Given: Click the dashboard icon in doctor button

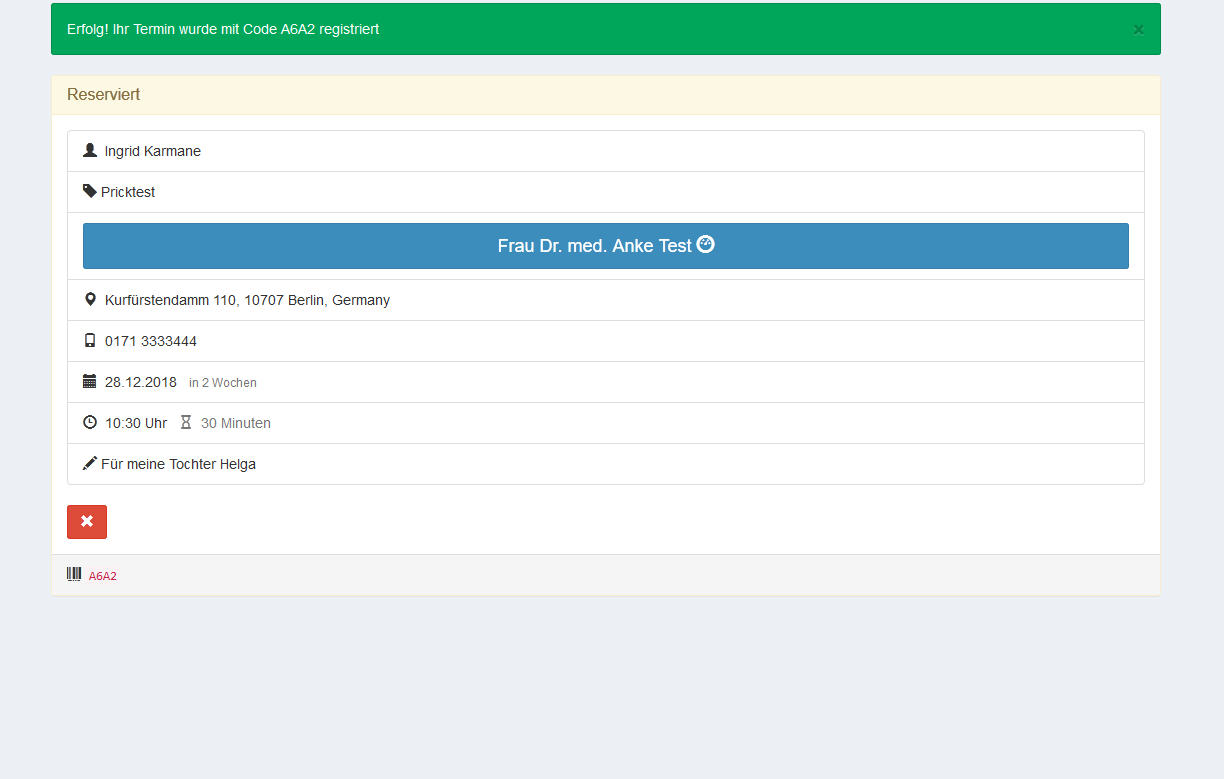Looking at the screenshot, I should (x=706, y=245).
